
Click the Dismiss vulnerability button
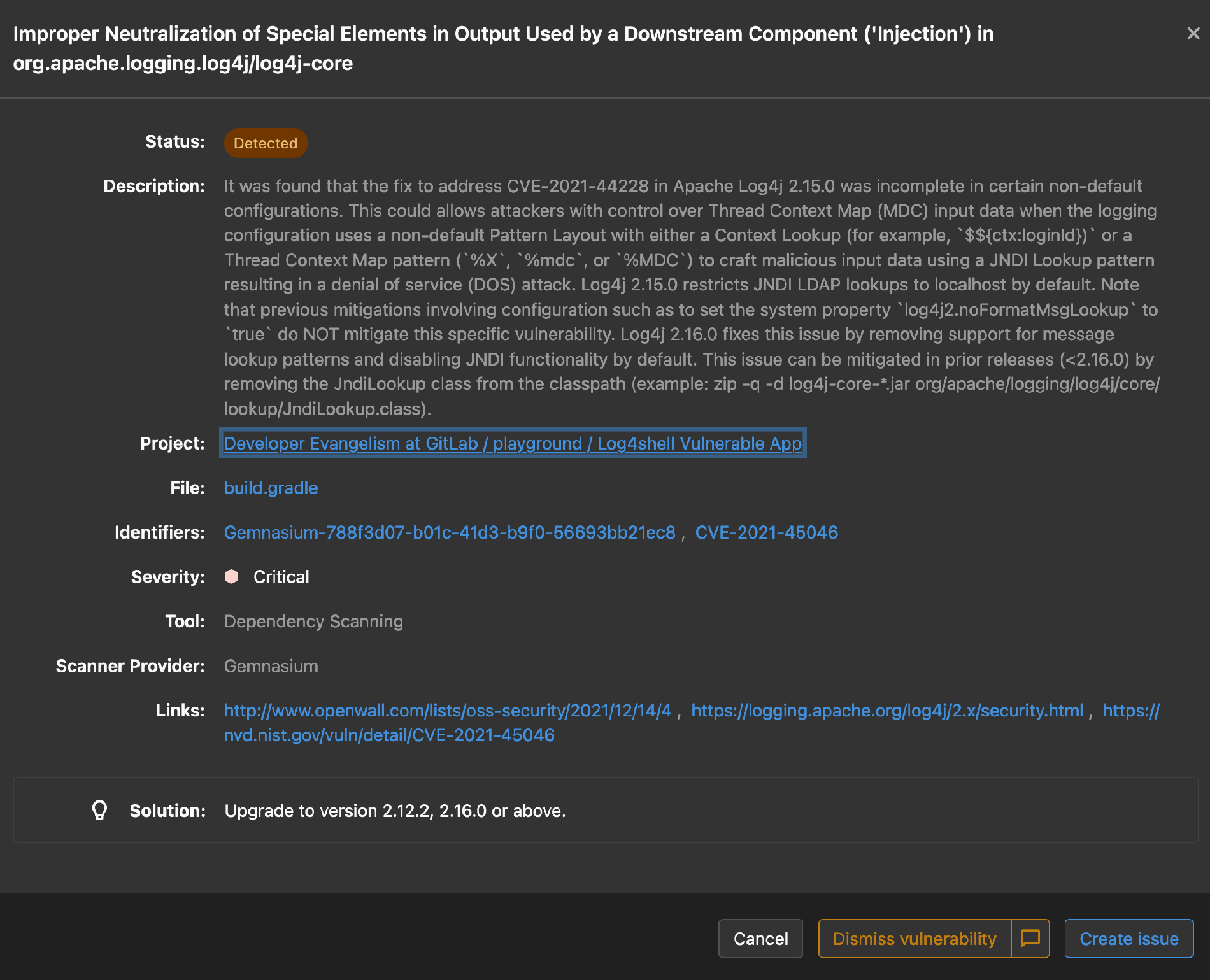pyautogui.click(x=915, y=939)
